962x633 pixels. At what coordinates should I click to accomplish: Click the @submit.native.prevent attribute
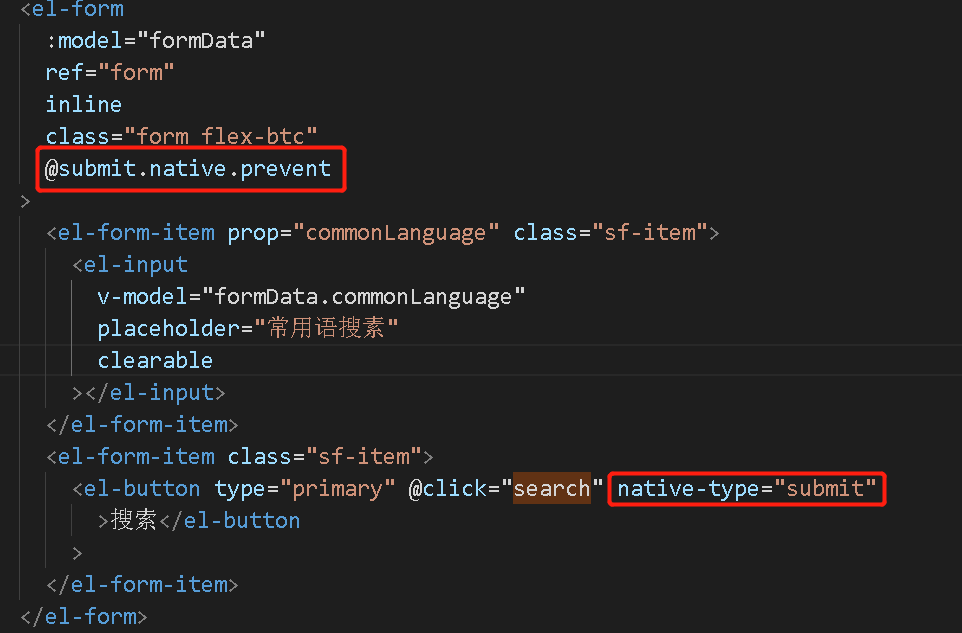[188, 168]
